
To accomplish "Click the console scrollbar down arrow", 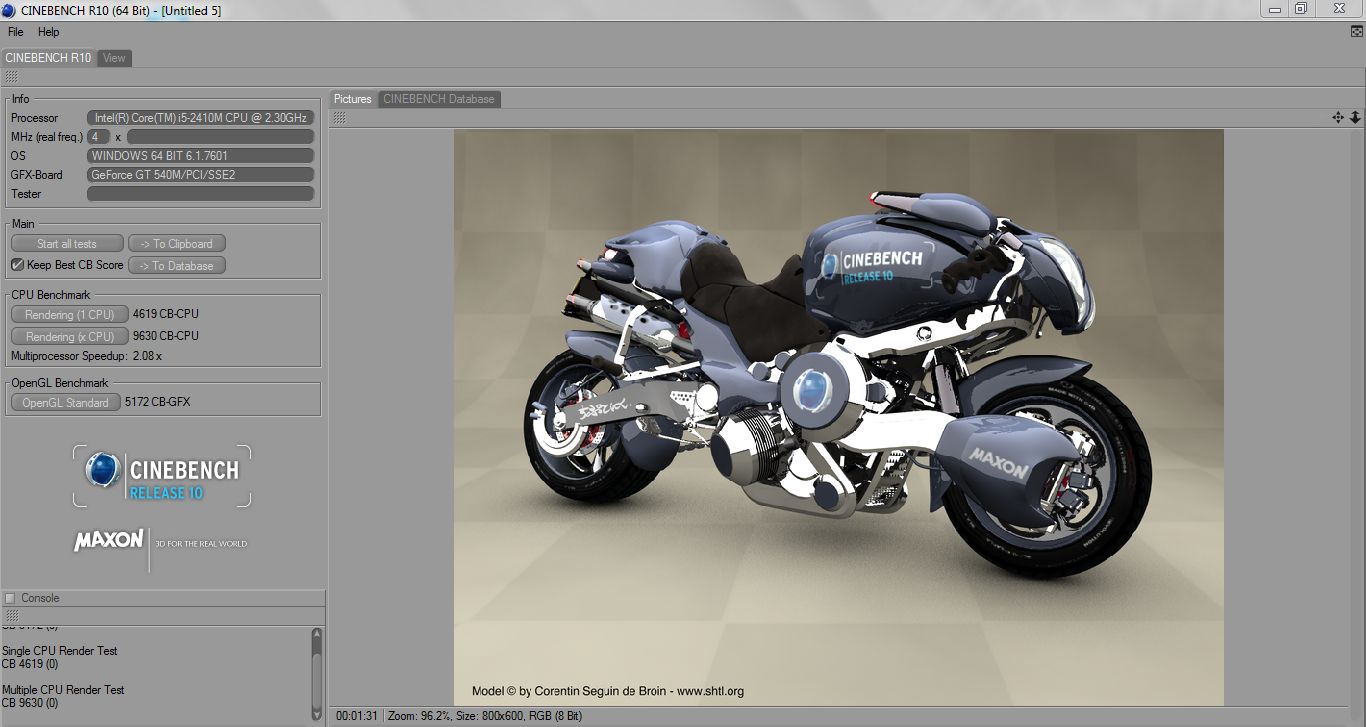I will point(317,714).
